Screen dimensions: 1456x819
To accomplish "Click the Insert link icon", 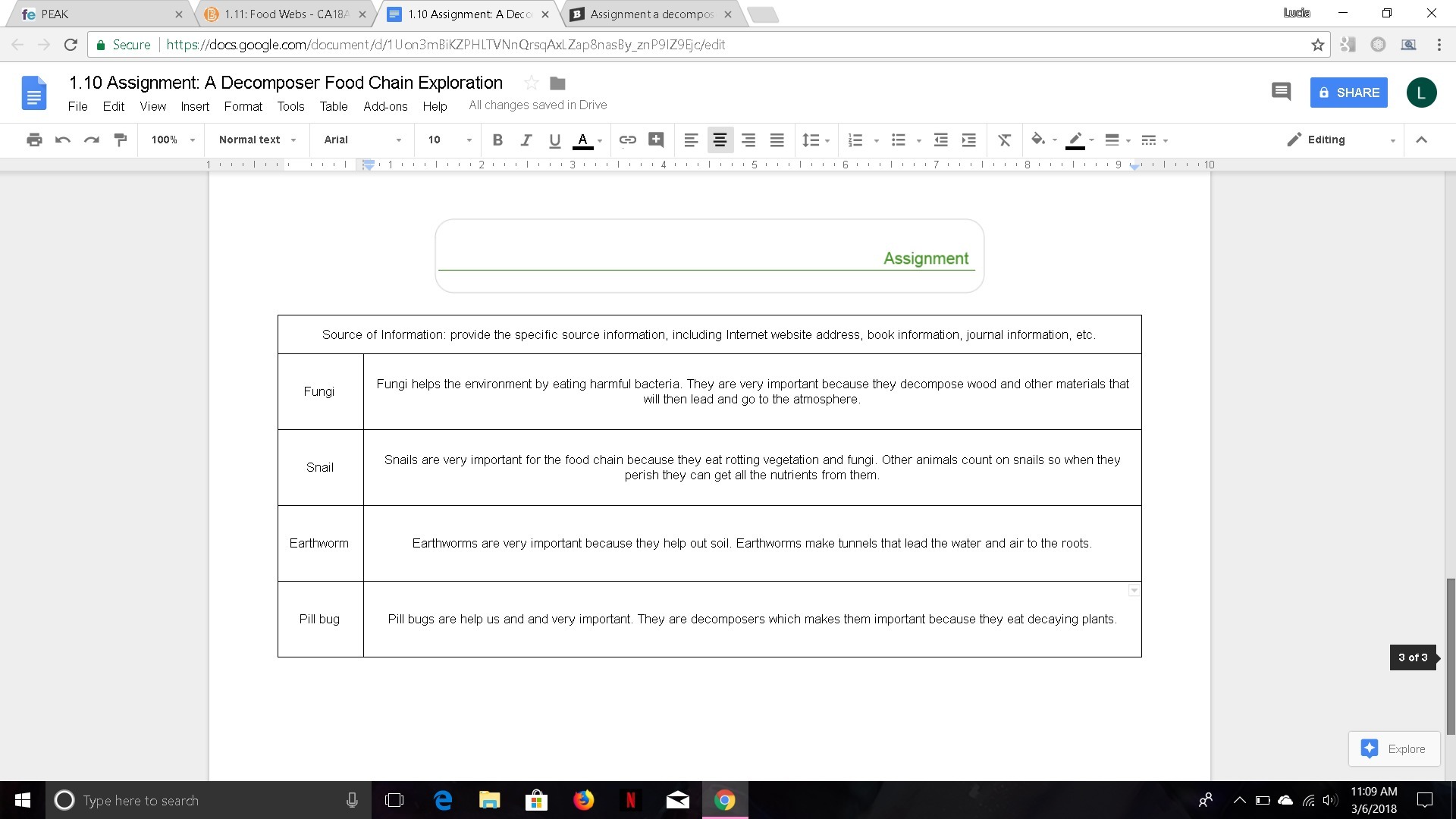I will coord(627,140).
